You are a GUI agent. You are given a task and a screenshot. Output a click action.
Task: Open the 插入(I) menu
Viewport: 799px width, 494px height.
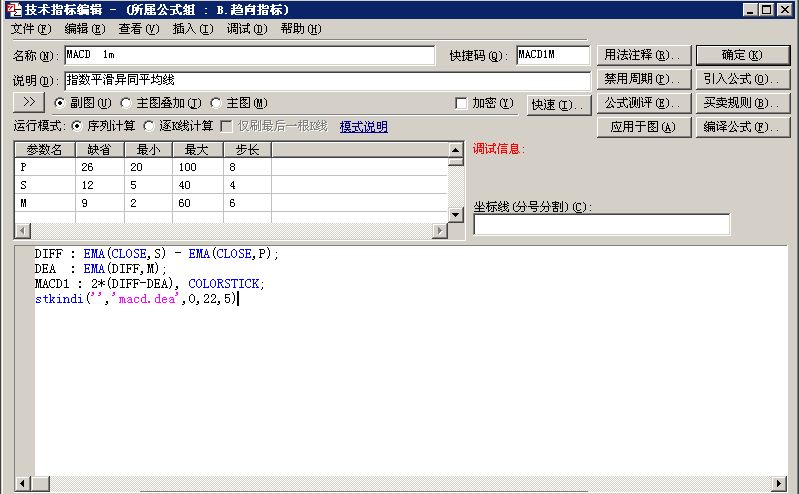pyautogui.click(x=193, y=29)
